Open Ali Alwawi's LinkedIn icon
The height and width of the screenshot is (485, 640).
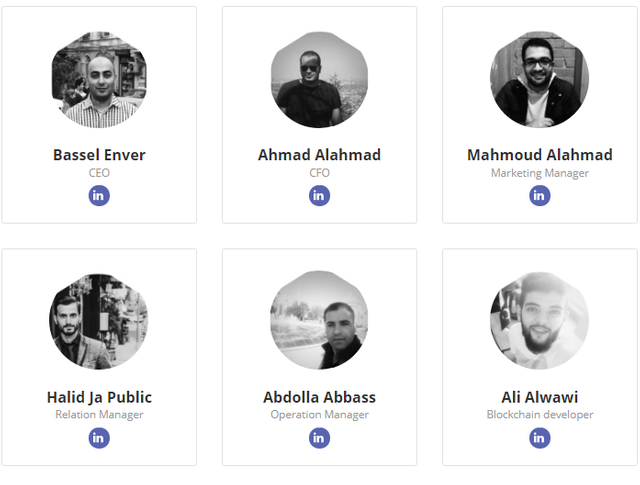point(540,437)
